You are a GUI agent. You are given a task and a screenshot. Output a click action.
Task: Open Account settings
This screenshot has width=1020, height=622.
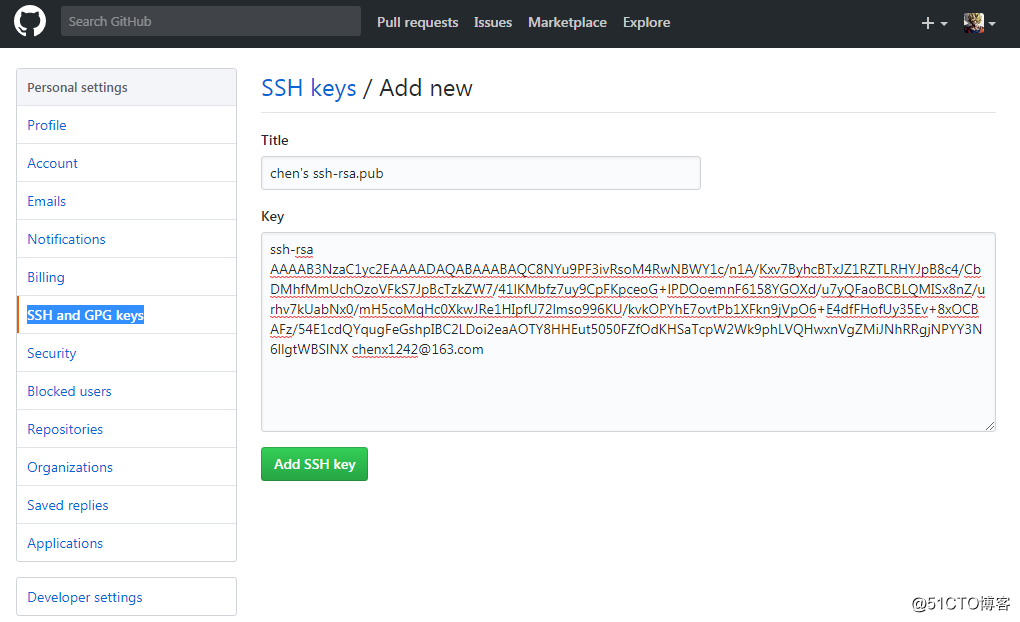126,163
